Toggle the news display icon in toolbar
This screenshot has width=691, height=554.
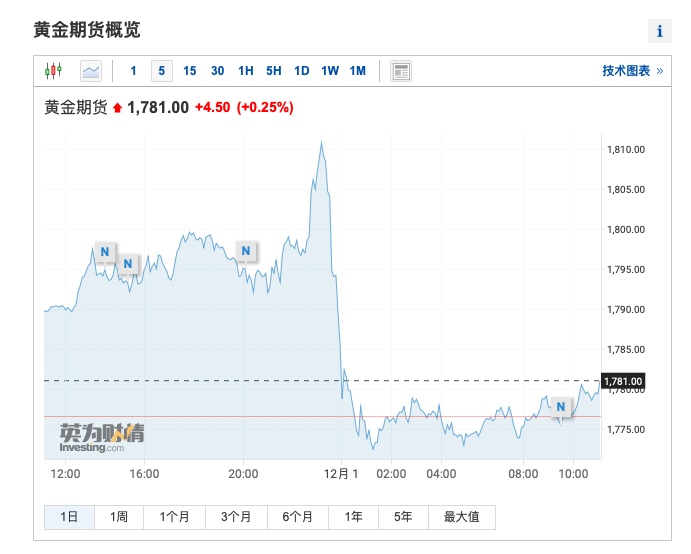click(x=401, y=71)
